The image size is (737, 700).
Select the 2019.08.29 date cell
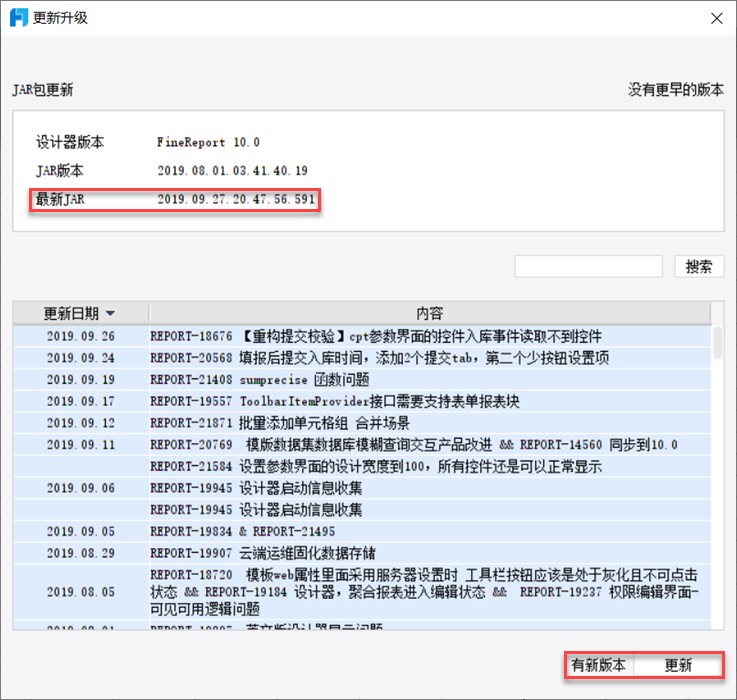[80, 553]
